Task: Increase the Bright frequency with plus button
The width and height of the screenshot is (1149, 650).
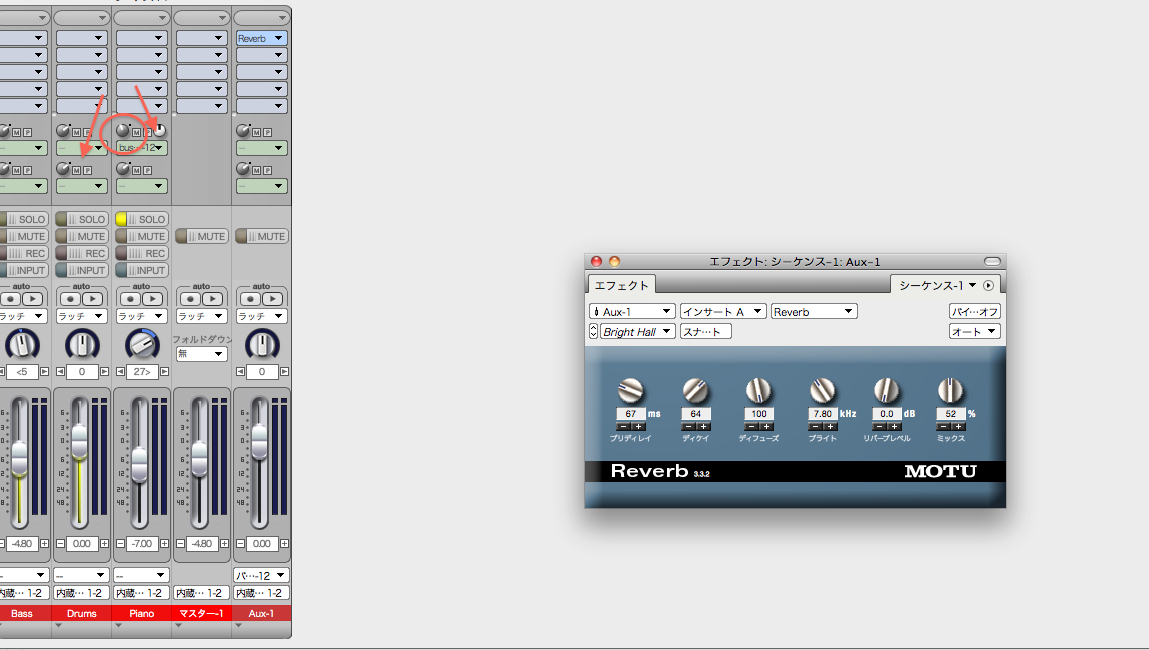Action: click(830, 426)
